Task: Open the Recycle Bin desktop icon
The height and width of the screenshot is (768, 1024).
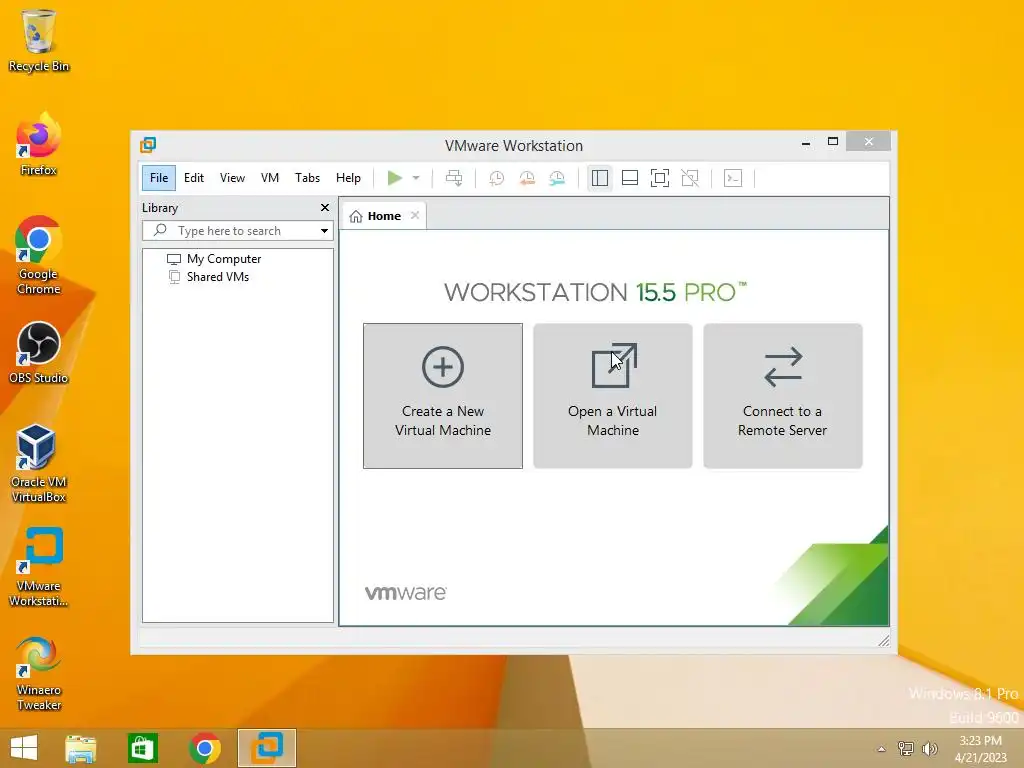Action: tap(39, 40)
